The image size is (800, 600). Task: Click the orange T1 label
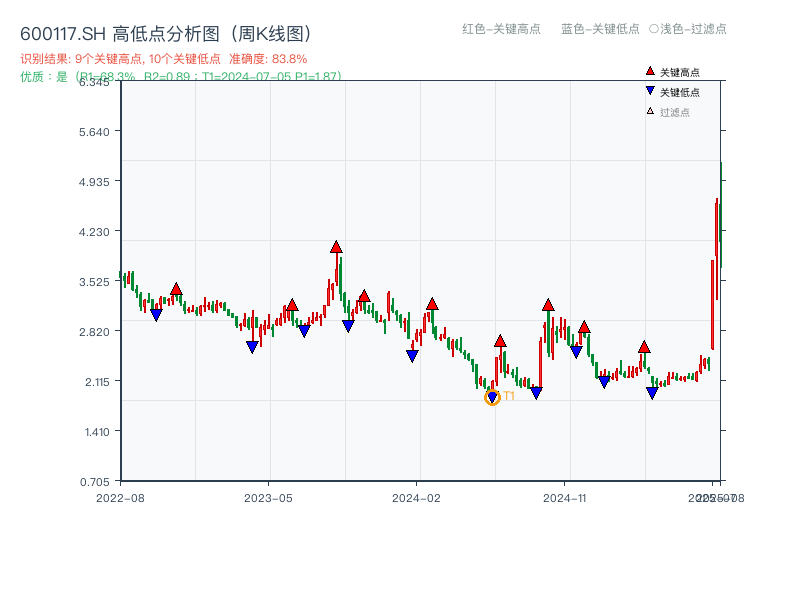(x=509, y=396)
